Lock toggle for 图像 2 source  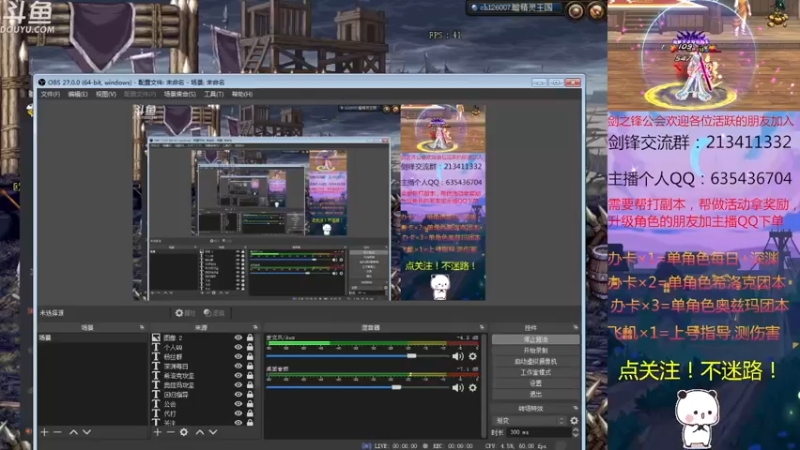[x=250, y=338]
